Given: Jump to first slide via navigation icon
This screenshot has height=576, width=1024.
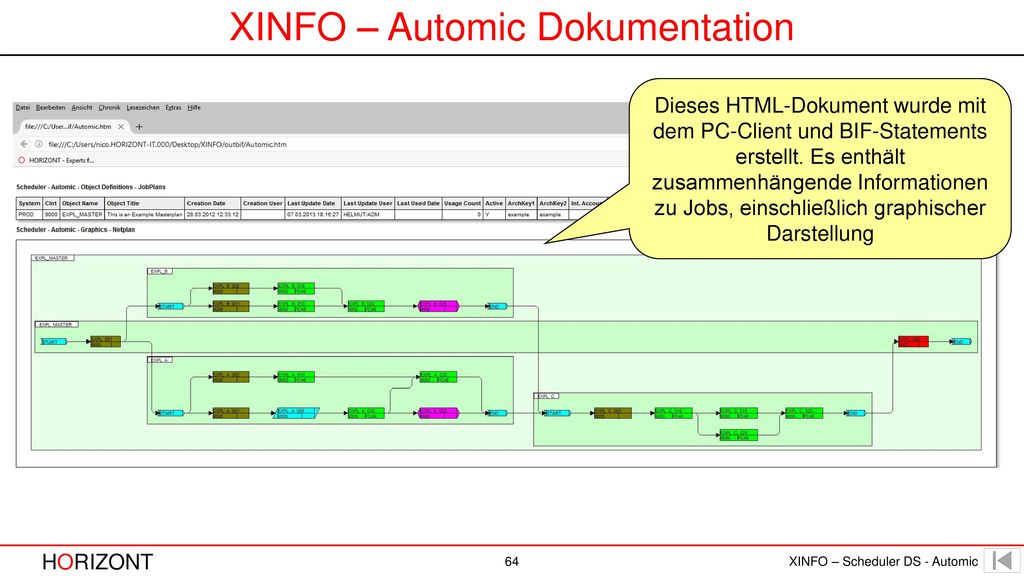Looking at the screenshot, I should click(1002, 561).
